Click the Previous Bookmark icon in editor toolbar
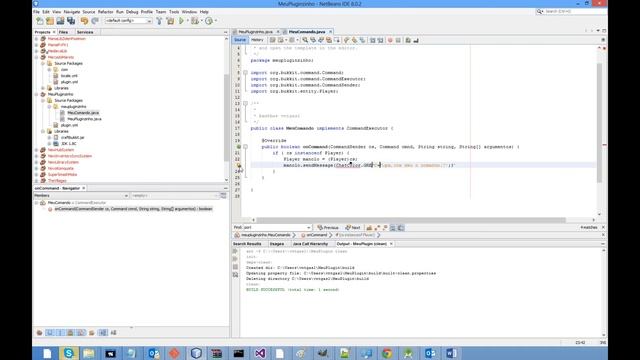The width and height of the screenshot is (640, 360). [x=347, y=40]
